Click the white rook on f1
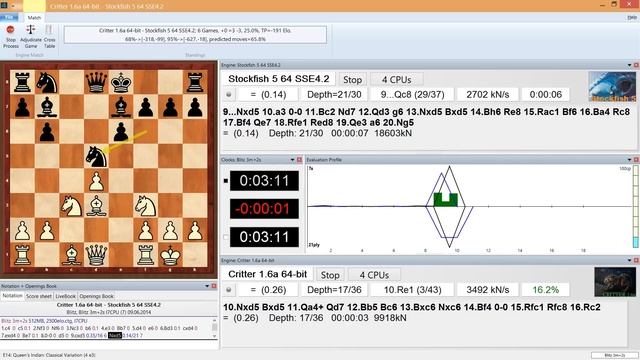Viewport: 640px width, 360px height. click(146, 255)
